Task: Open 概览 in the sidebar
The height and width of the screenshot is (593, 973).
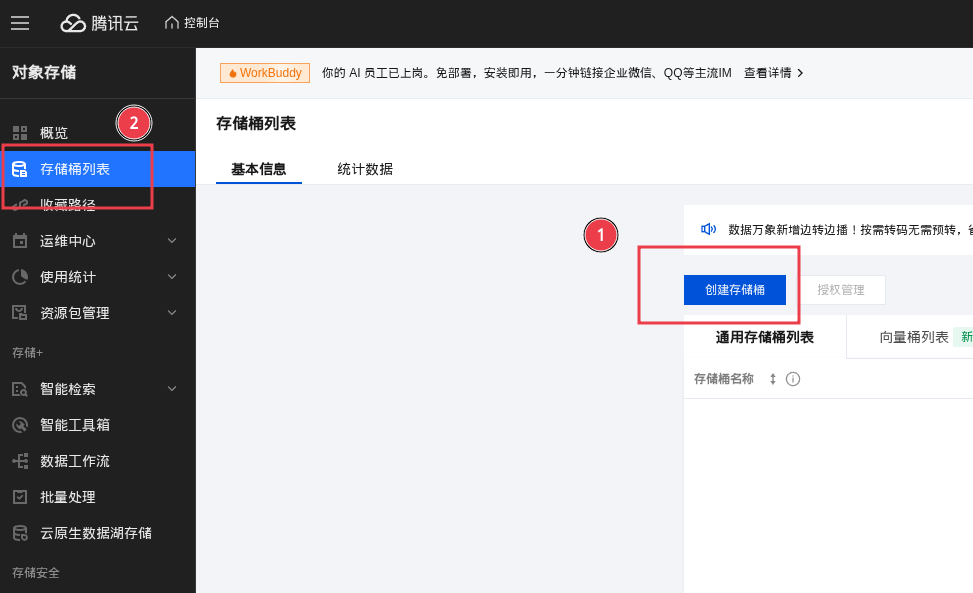Action: coord(97,133)
